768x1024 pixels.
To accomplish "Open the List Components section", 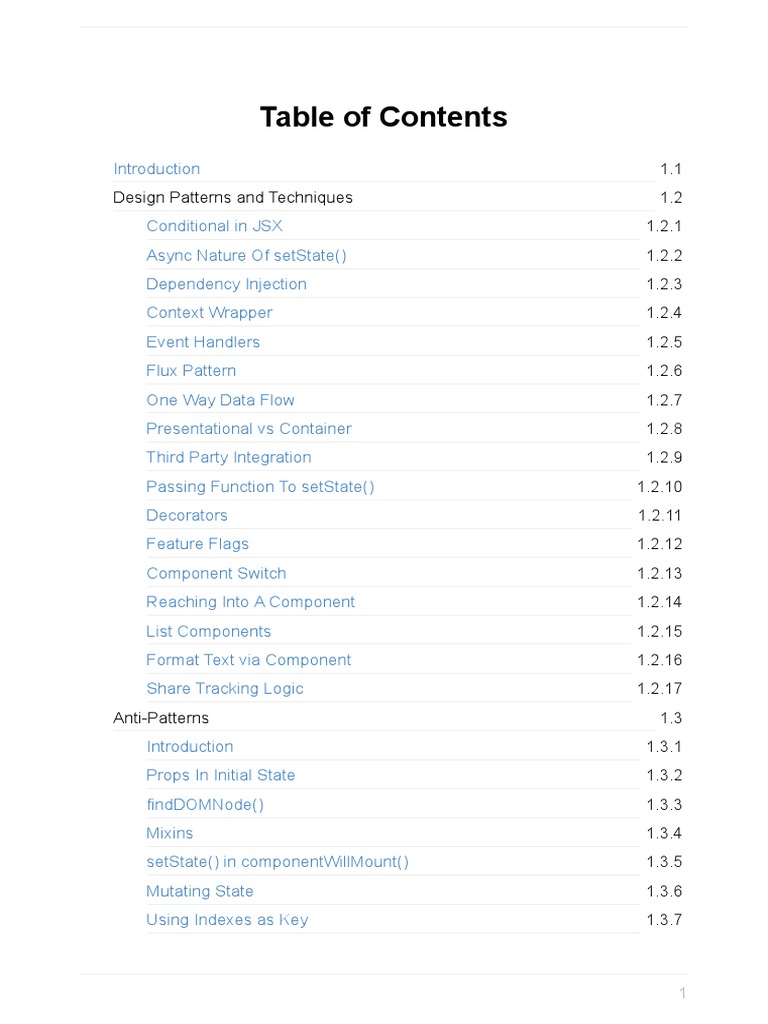I will pos(208,631).
